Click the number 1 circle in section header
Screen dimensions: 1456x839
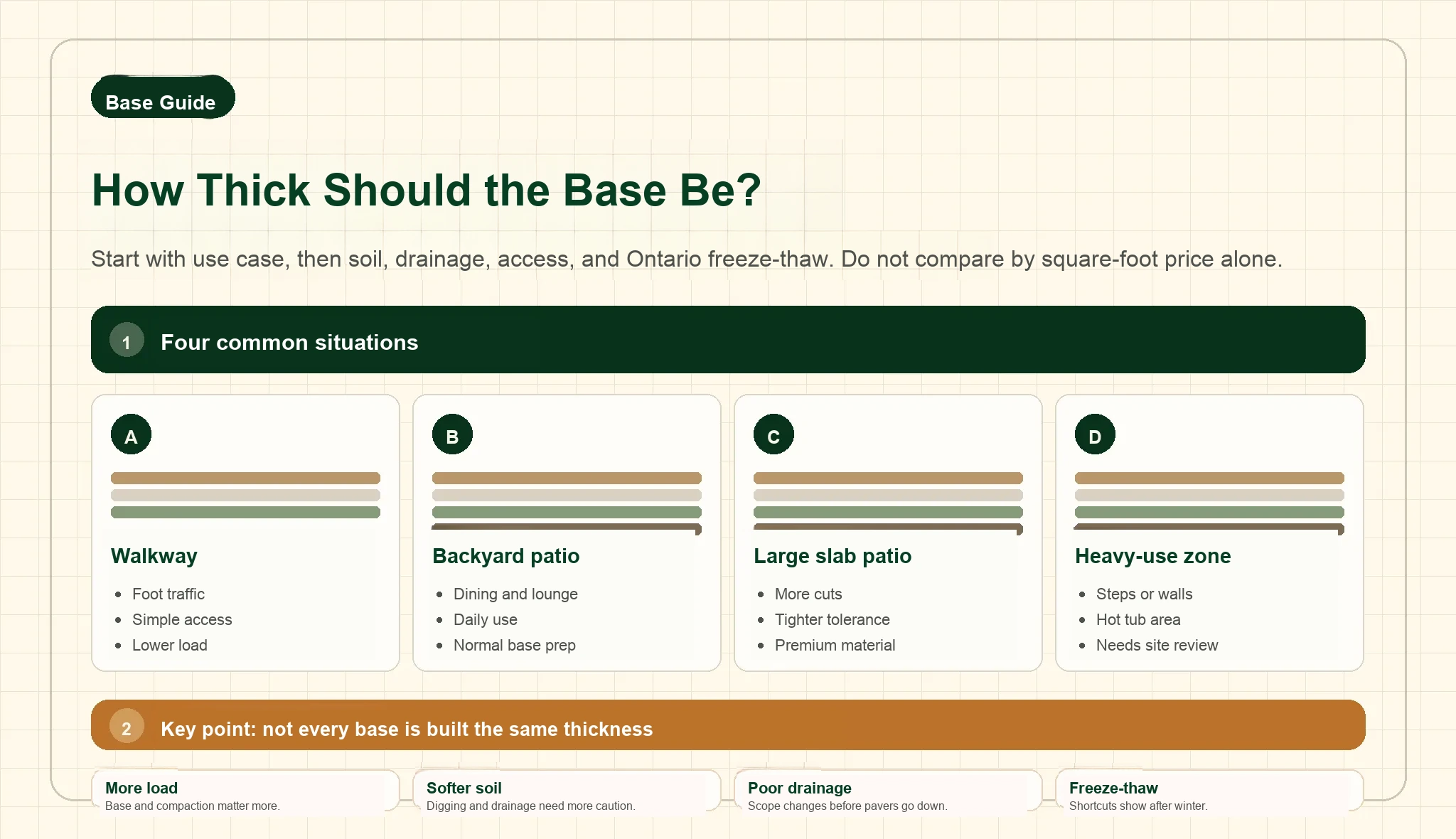pos(127,340)
